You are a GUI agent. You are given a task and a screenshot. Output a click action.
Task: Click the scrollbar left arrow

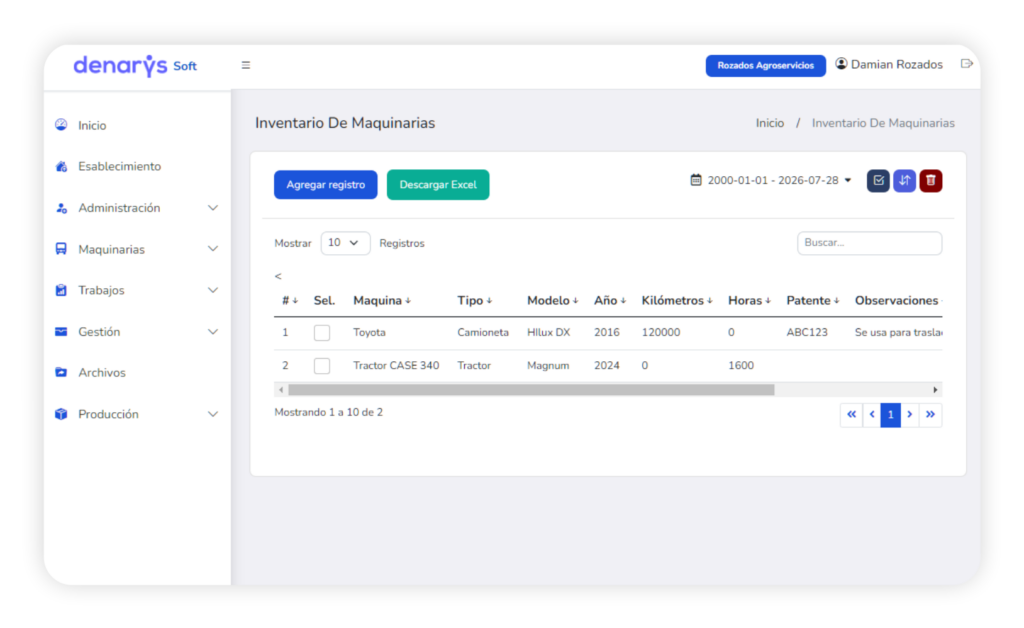click(281, 390)
